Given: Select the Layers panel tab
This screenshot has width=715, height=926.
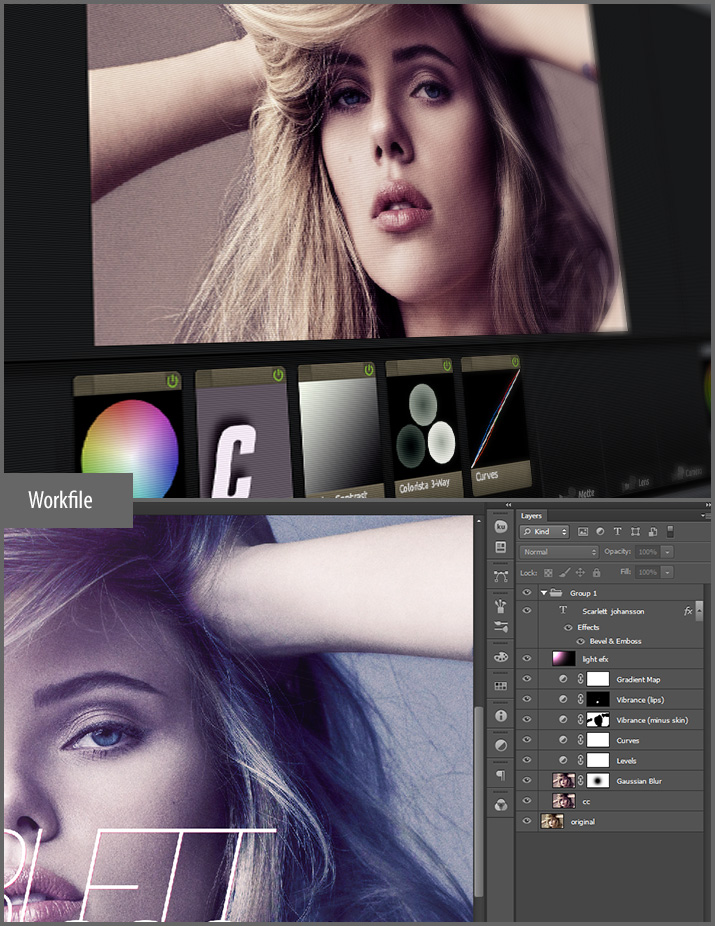Looking at the screenshot, I should coord(532,516).
